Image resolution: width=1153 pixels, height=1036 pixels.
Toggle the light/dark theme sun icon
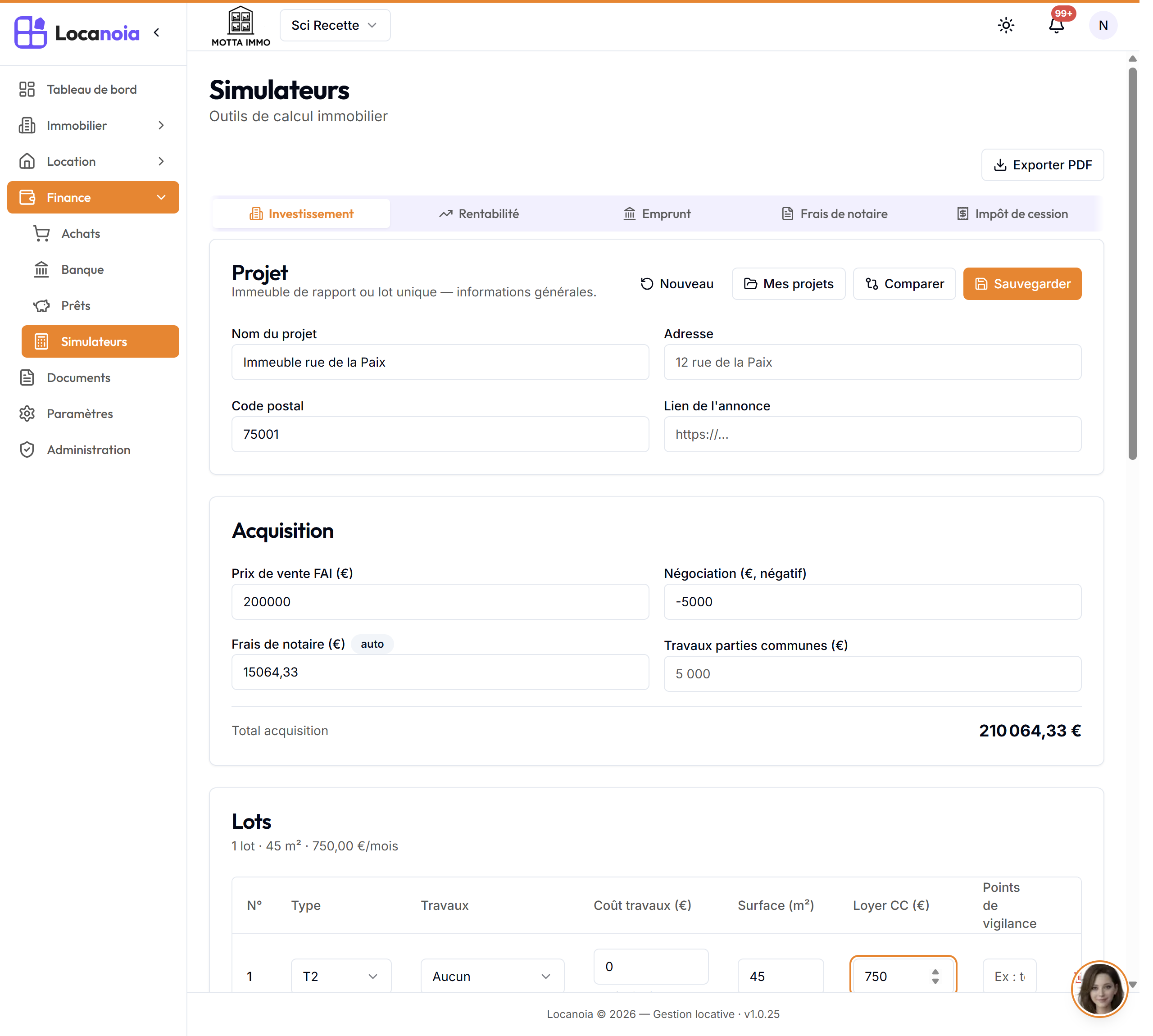tap(1006, 26)
